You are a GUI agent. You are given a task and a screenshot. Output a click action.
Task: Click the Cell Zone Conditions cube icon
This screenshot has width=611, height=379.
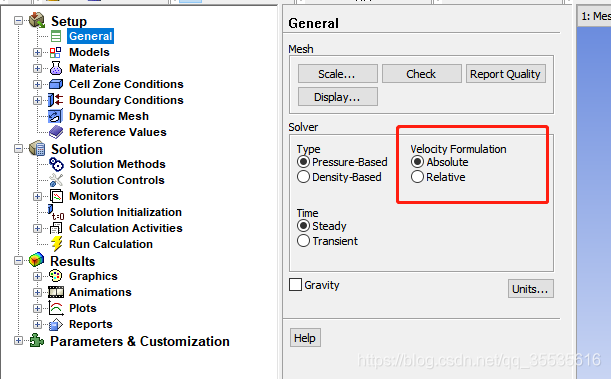coord(56,84)
